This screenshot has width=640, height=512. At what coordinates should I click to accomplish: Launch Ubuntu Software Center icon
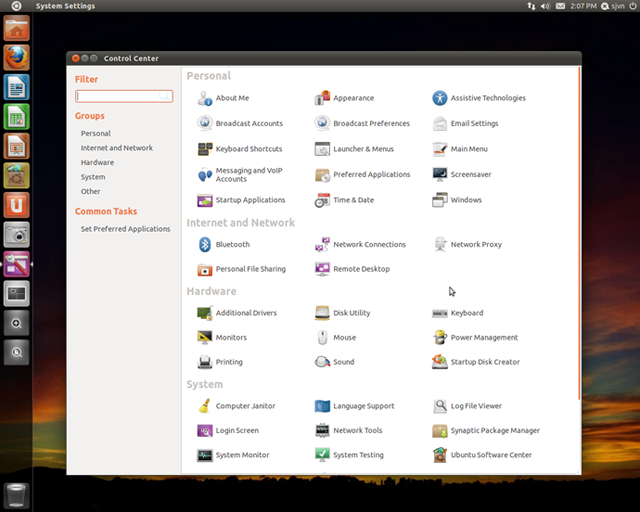click(440, 455)
